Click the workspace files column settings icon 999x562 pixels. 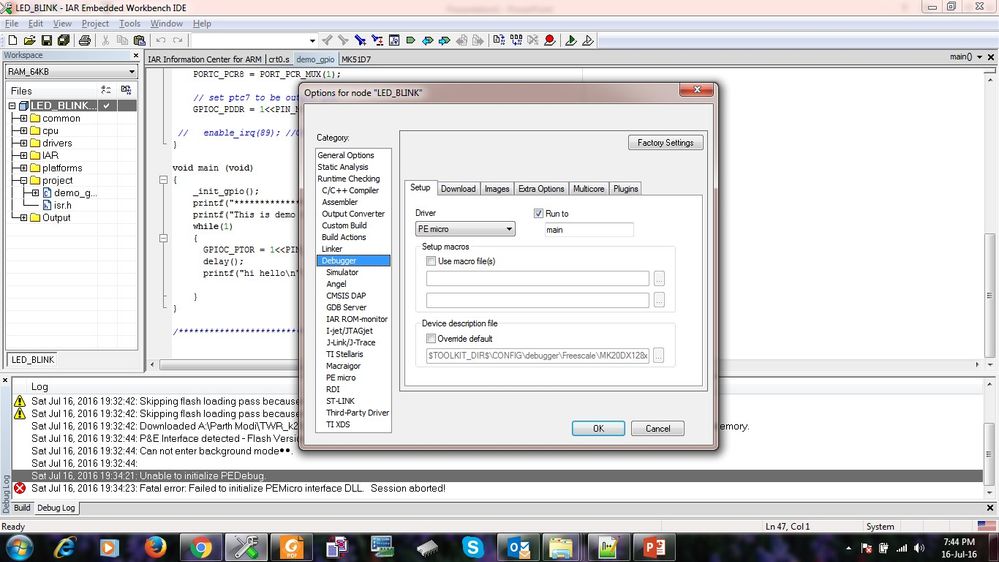click(x=106, y=90)
